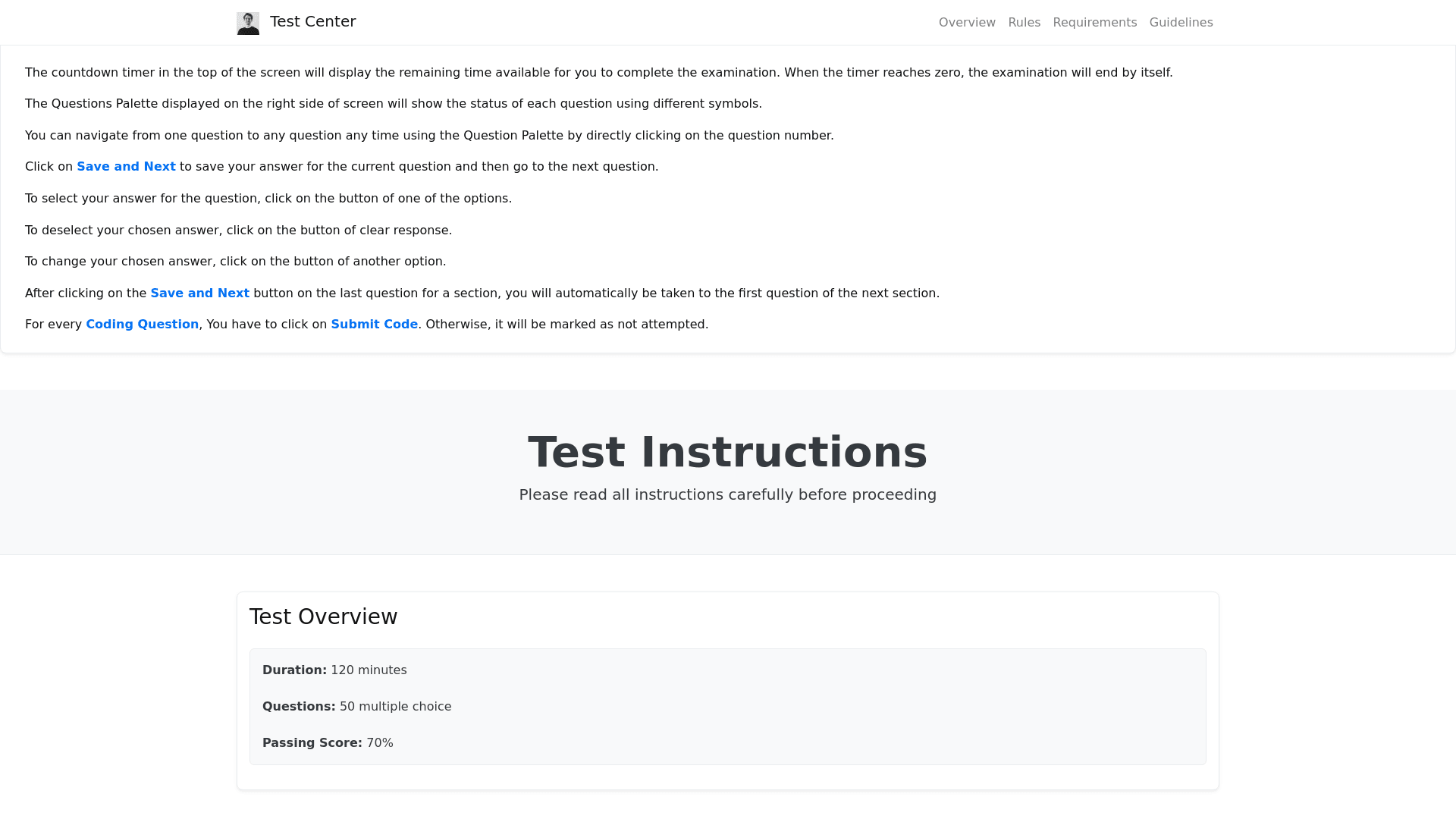Select the Duration 120 minutes line
This screenshot has height=819, width=1456.
334,670
